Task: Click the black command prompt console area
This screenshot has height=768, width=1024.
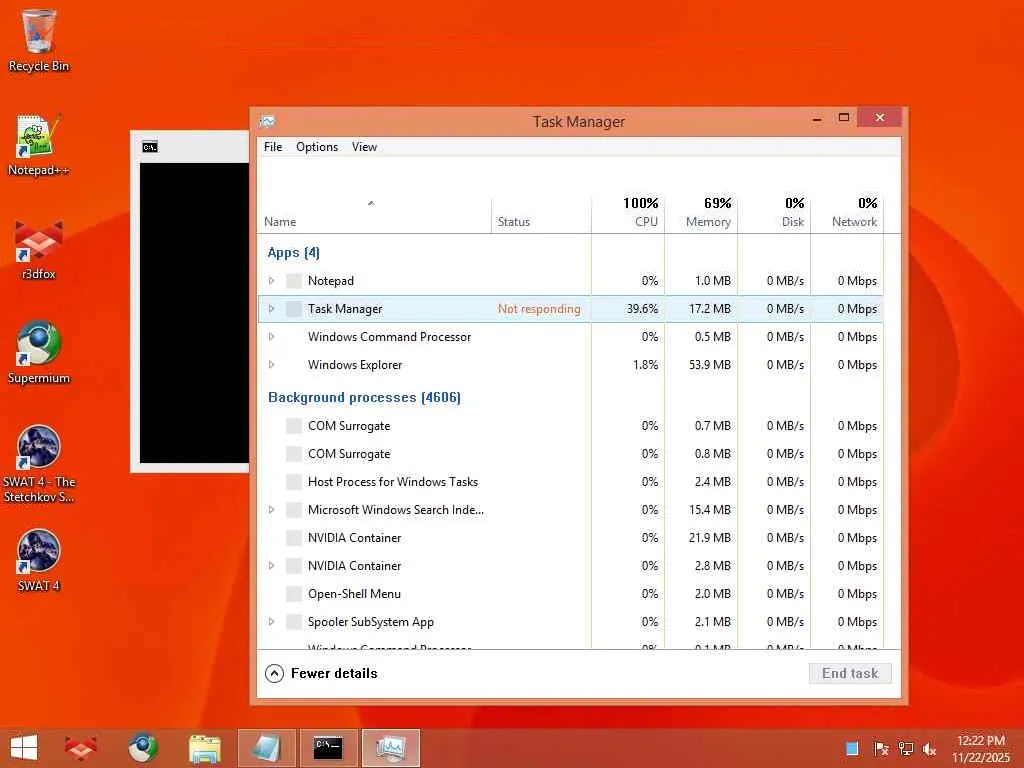Action: click(194, 313)
